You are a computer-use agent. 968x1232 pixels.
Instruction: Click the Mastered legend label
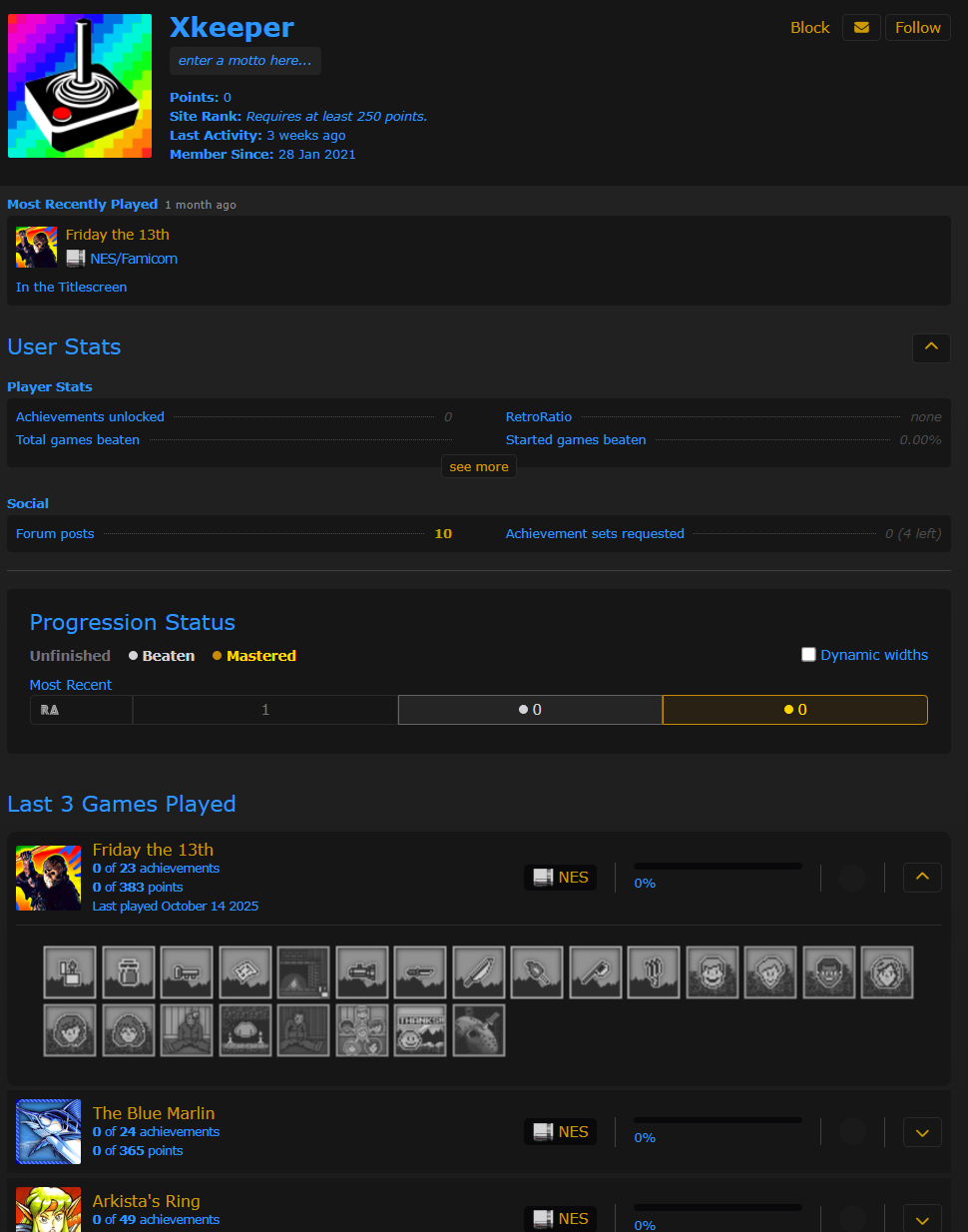click(x=254, y=656)
